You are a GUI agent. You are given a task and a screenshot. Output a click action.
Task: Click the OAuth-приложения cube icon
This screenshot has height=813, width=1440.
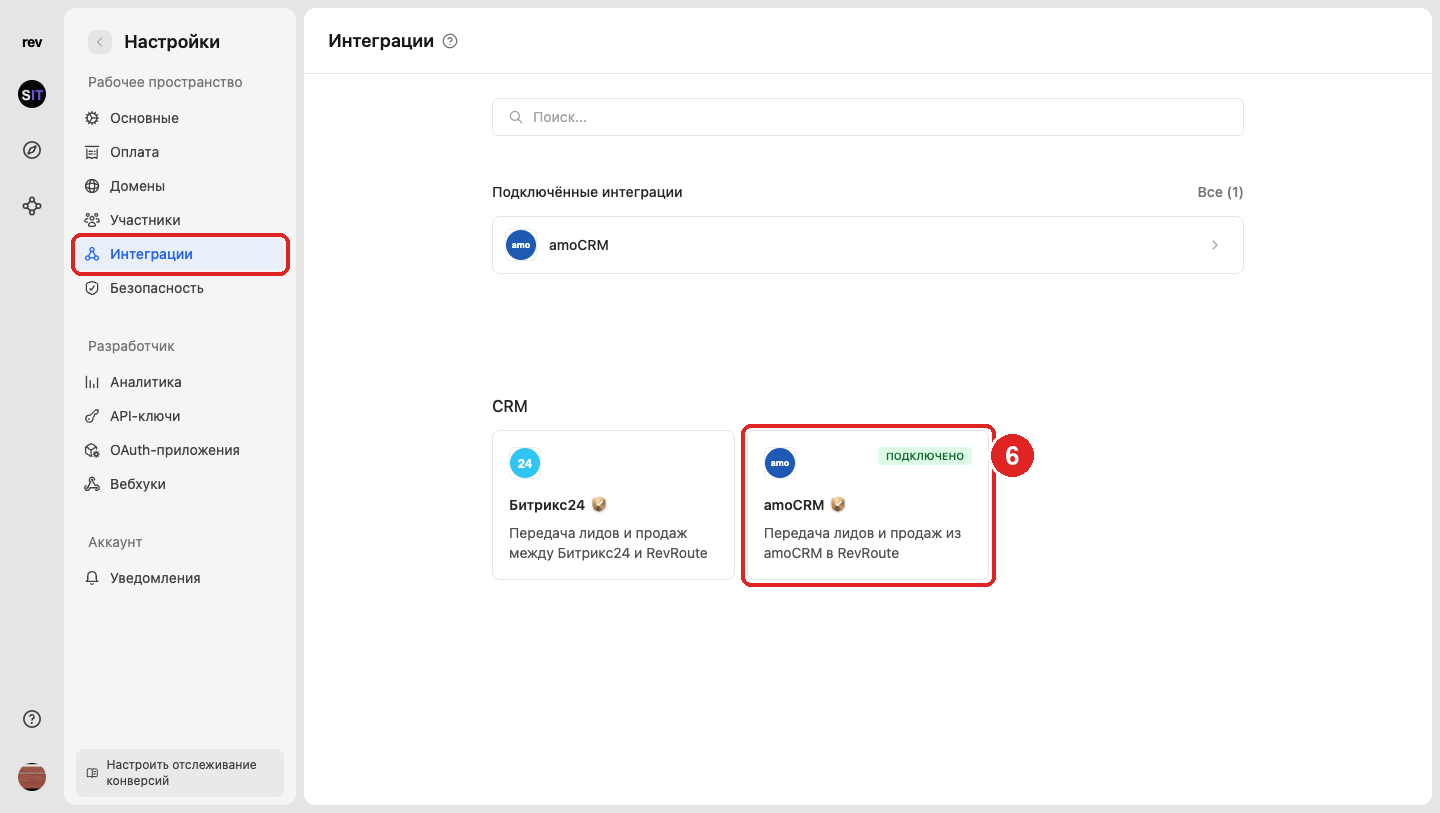92,450
